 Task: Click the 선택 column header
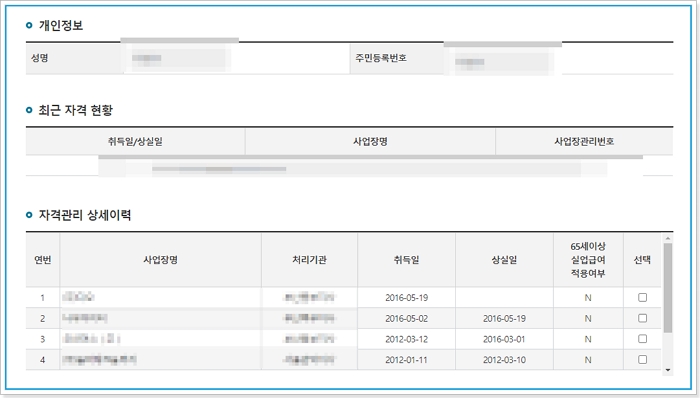(642, 260)
